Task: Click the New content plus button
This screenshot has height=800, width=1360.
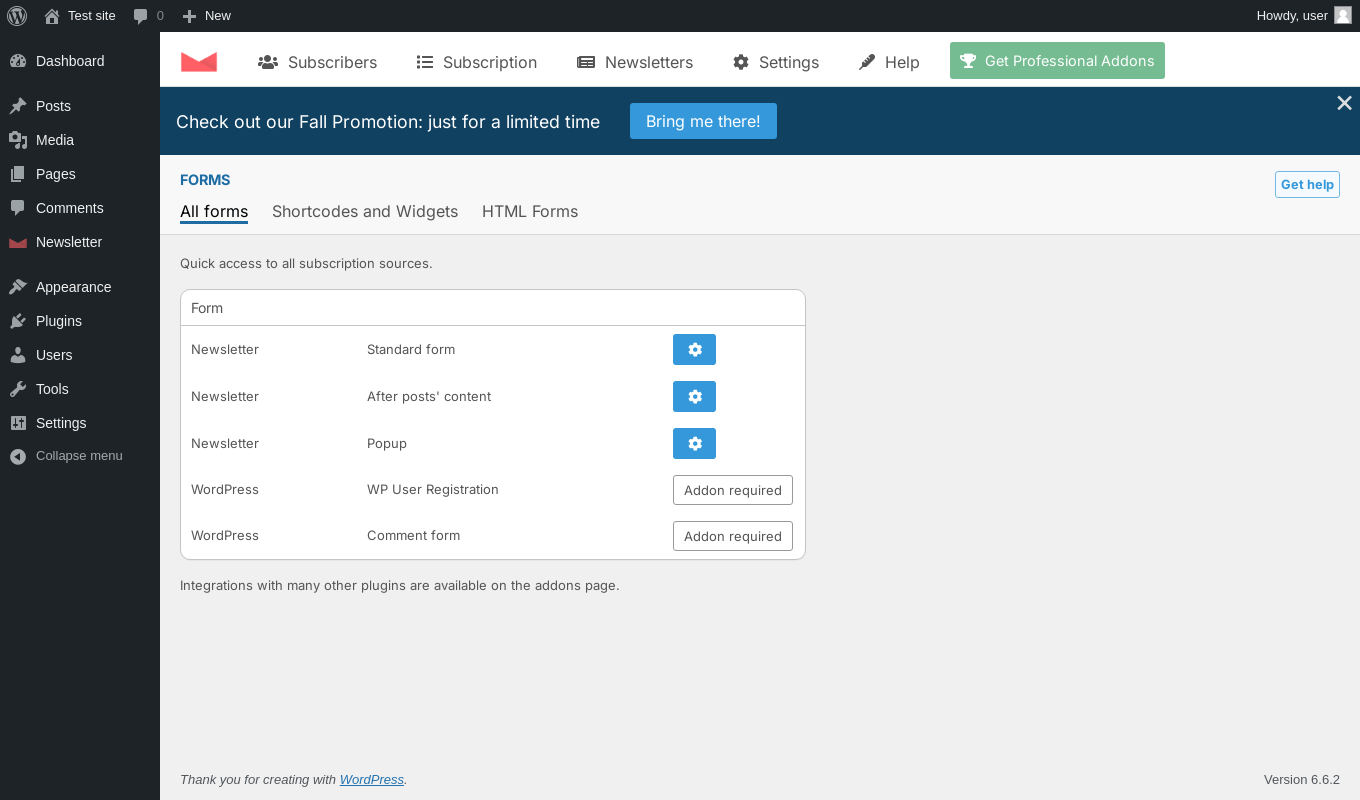Action: pos(207,15)
